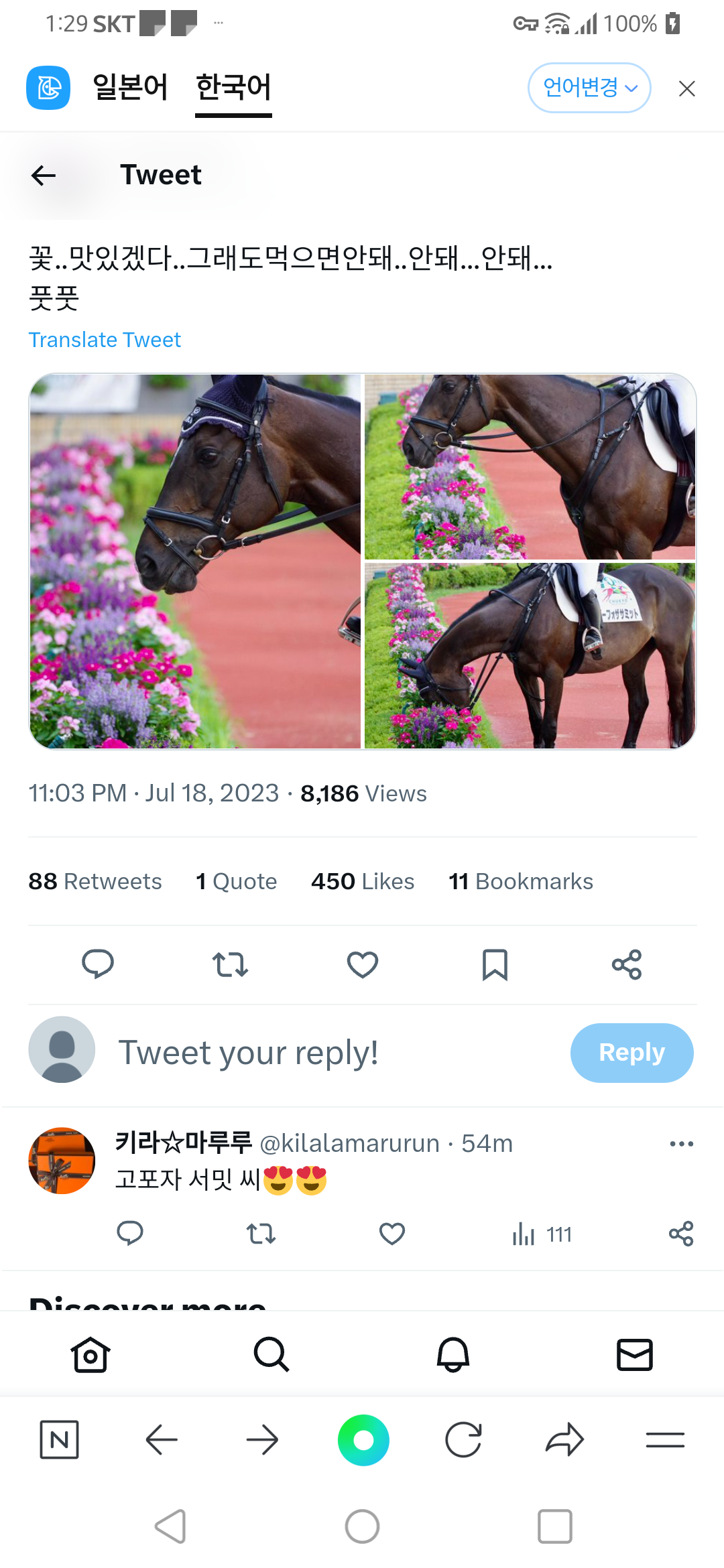Open notifications bell icon
This screenshot has height=1568, width=724.
[x=453, y=1355]
